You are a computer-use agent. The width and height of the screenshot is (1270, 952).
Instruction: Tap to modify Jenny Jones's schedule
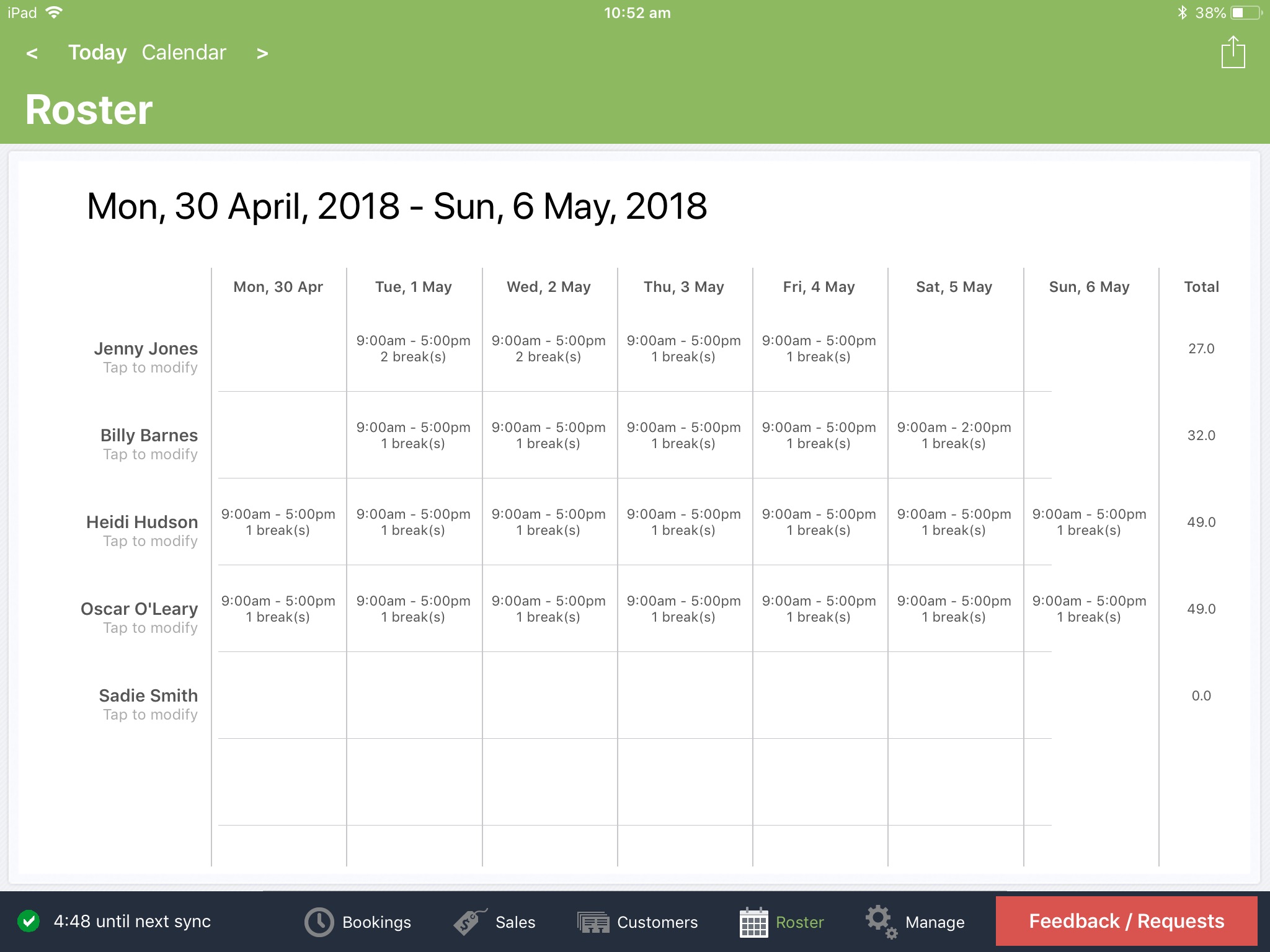(x=146, y=356)
